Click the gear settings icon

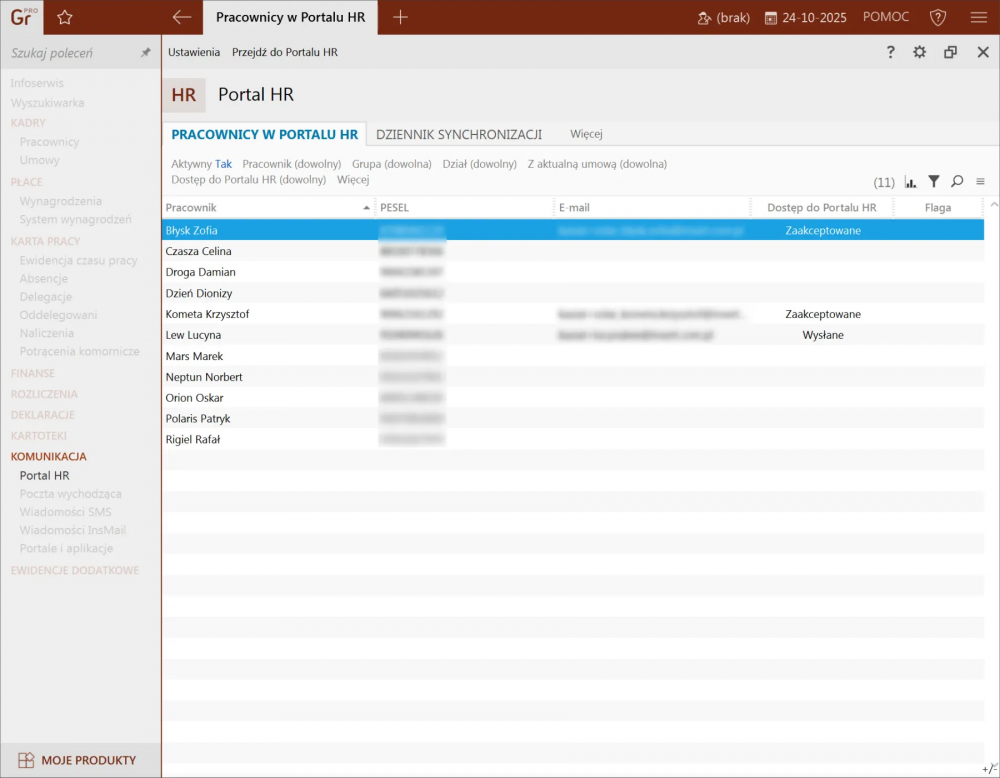(x=919, y=52)
